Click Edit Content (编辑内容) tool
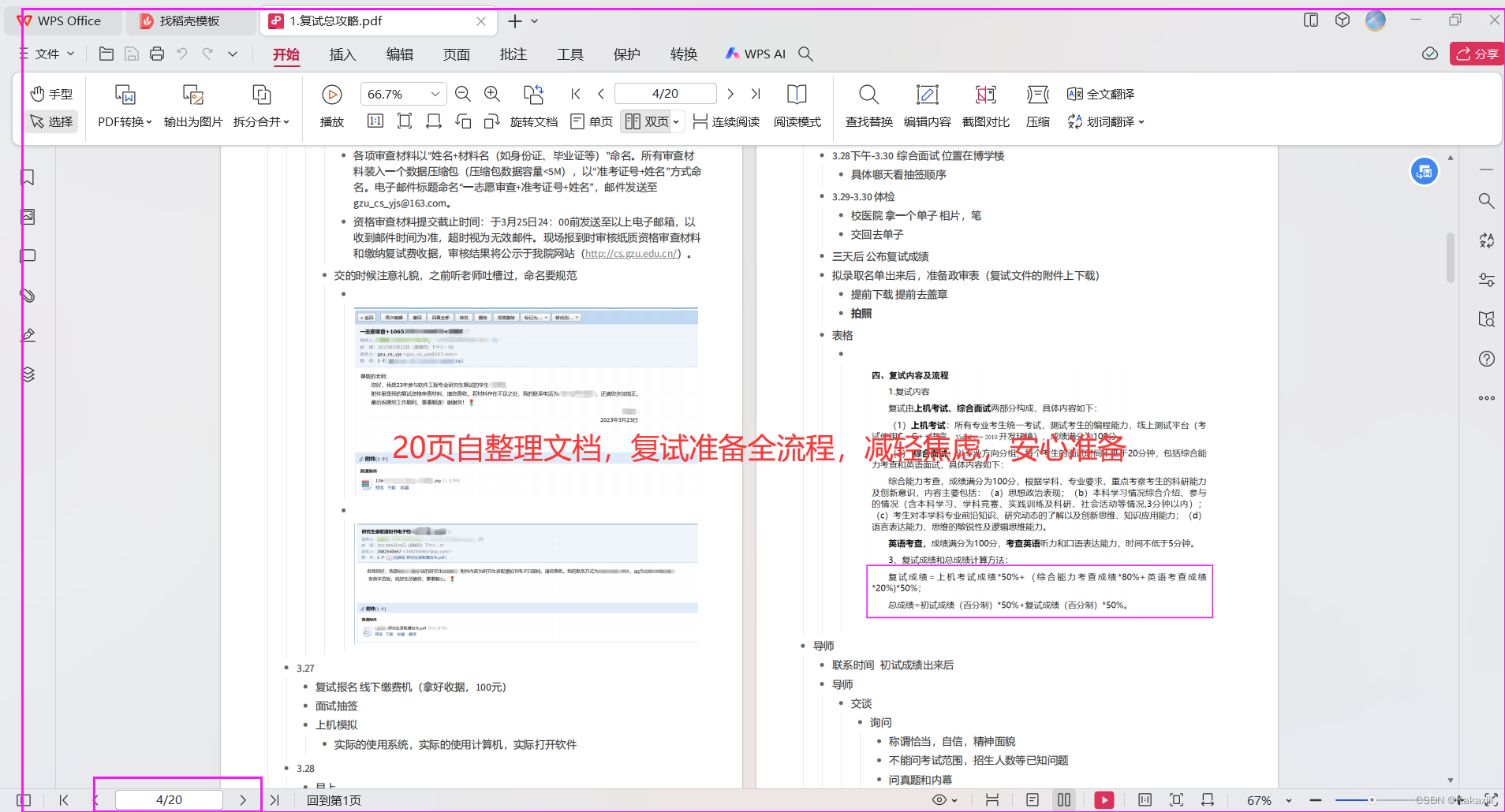 pos(927,106)
